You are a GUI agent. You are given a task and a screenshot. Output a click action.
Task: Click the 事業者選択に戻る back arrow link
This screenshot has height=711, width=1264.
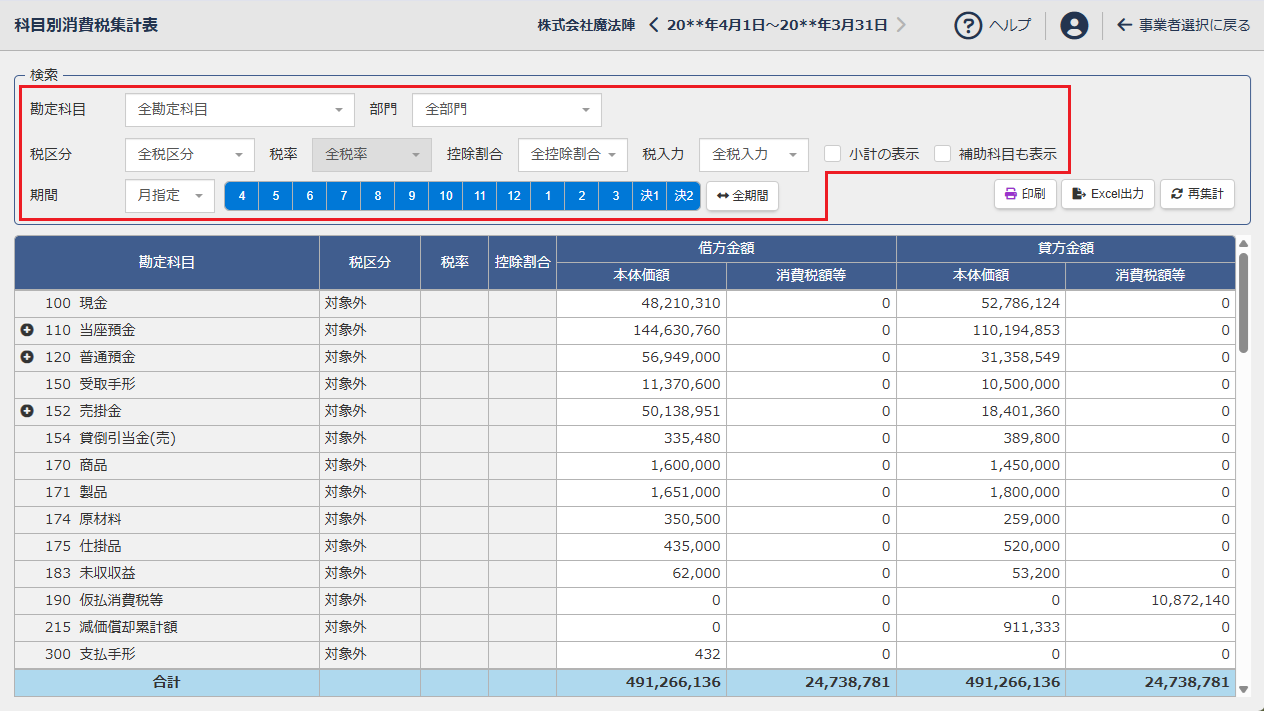click(1184, 25)
